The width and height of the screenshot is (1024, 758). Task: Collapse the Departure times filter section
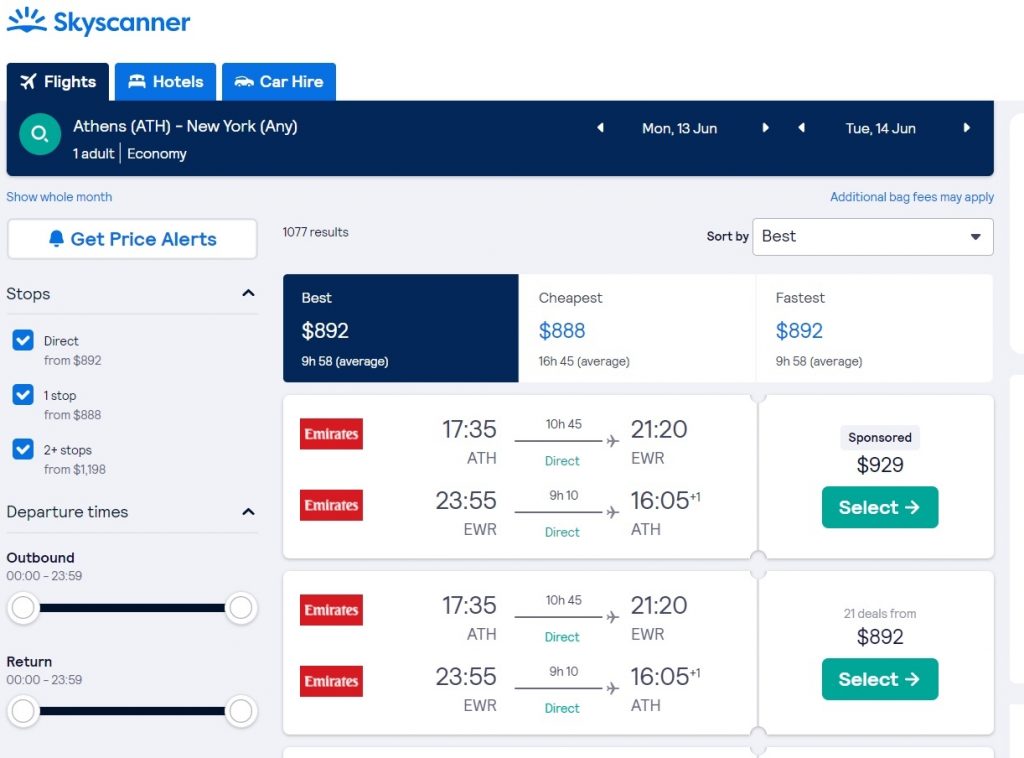point(248,512)
